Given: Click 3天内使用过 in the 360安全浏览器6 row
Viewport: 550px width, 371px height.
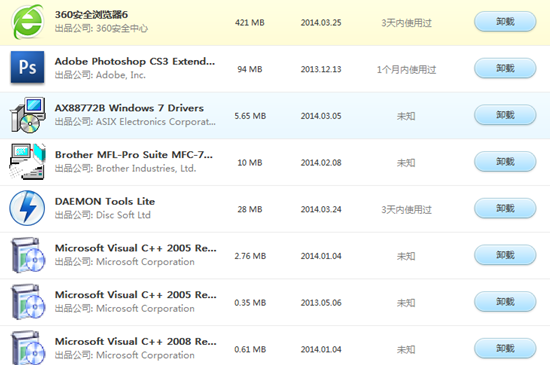Looking at the screenshot, I should tap(407, 23).
